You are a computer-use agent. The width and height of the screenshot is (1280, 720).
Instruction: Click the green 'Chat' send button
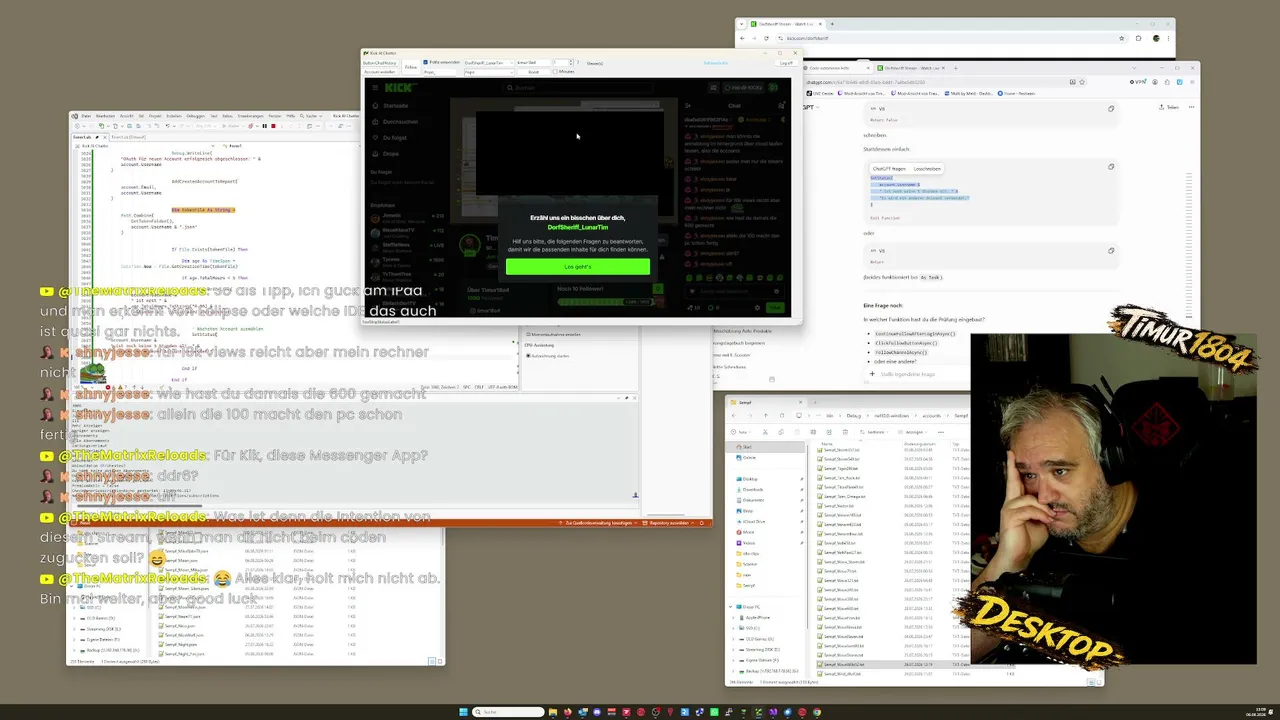[x=775, y=308]
